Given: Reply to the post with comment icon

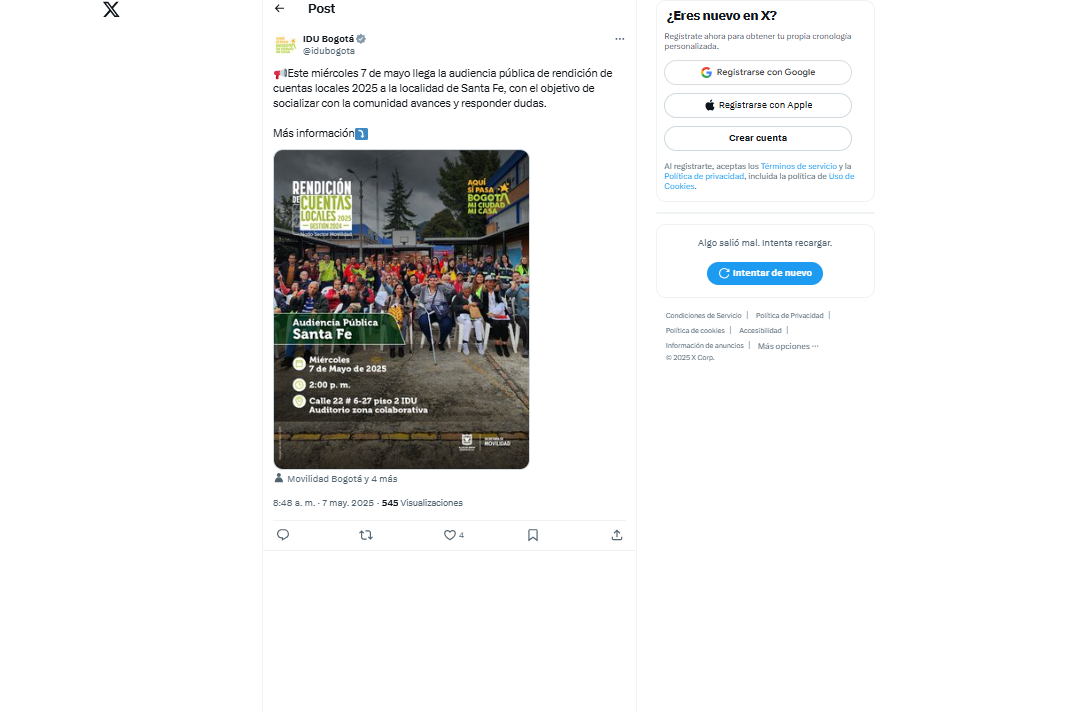Looking at the screenshot, I should [x=283, y=535].
